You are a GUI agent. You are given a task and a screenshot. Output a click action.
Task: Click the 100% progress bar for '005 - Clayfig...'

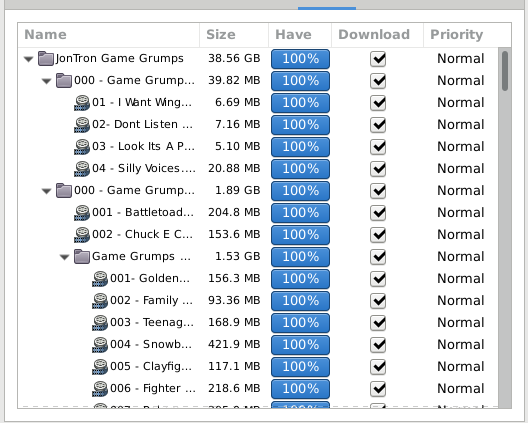300,366
